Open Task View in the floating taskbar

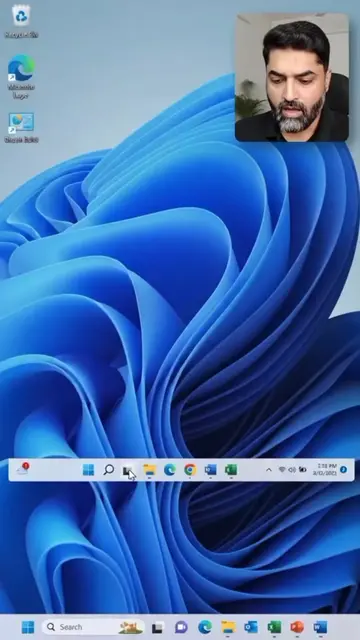pyautogui.click(x=129, y=471)
